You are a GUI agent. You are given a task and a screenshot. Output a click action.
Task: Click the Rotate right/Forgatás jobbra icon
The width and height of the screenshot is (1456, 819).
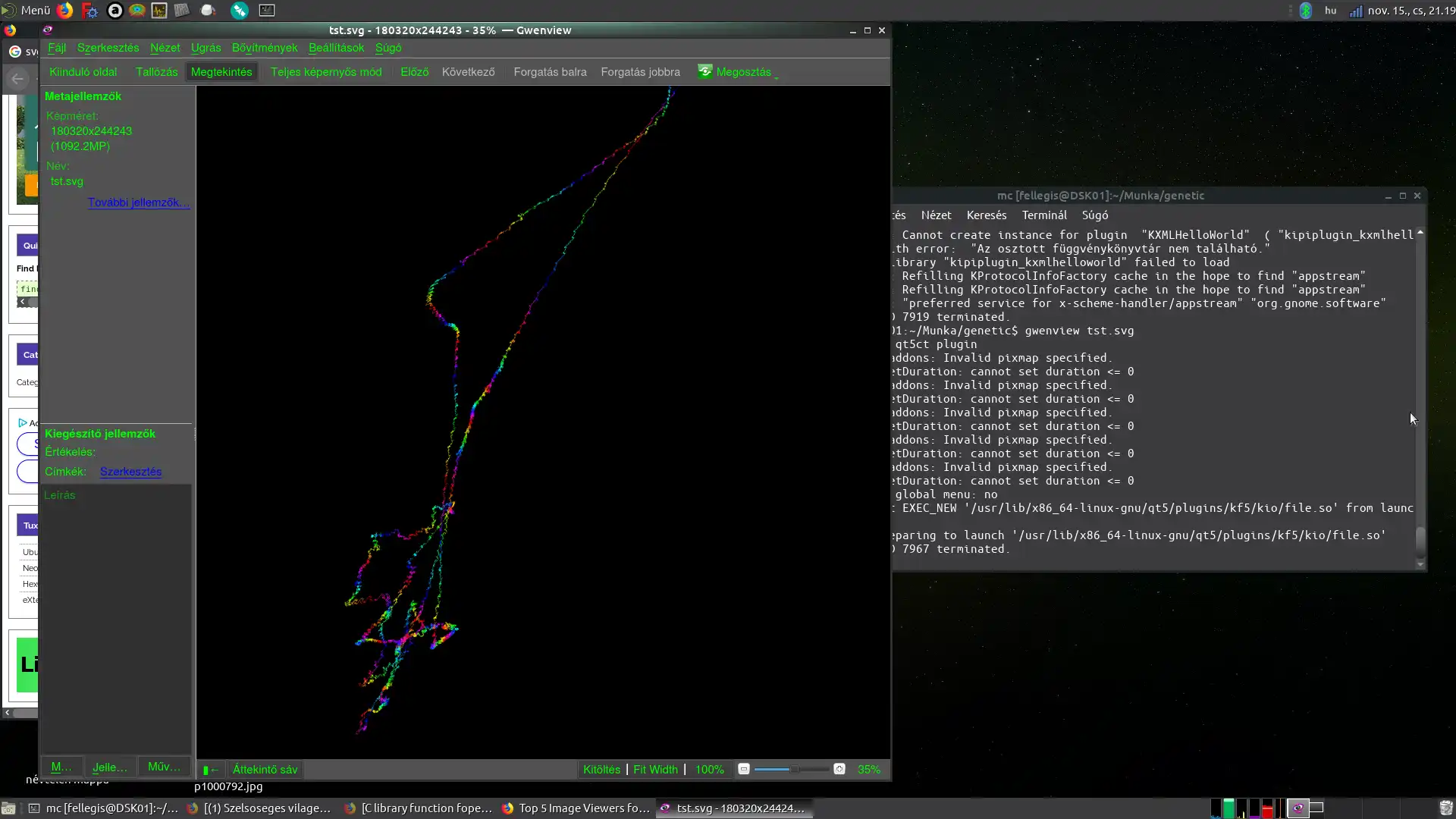642,71
